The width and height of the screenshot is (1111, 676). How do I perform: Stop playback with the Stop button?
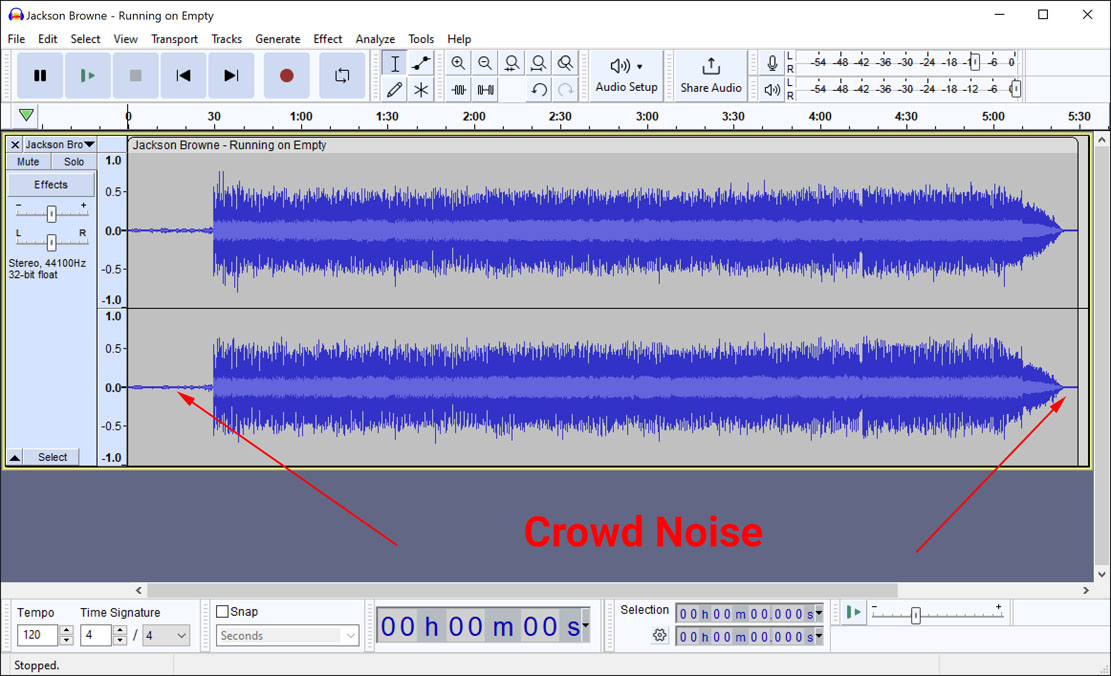point(135,75)
